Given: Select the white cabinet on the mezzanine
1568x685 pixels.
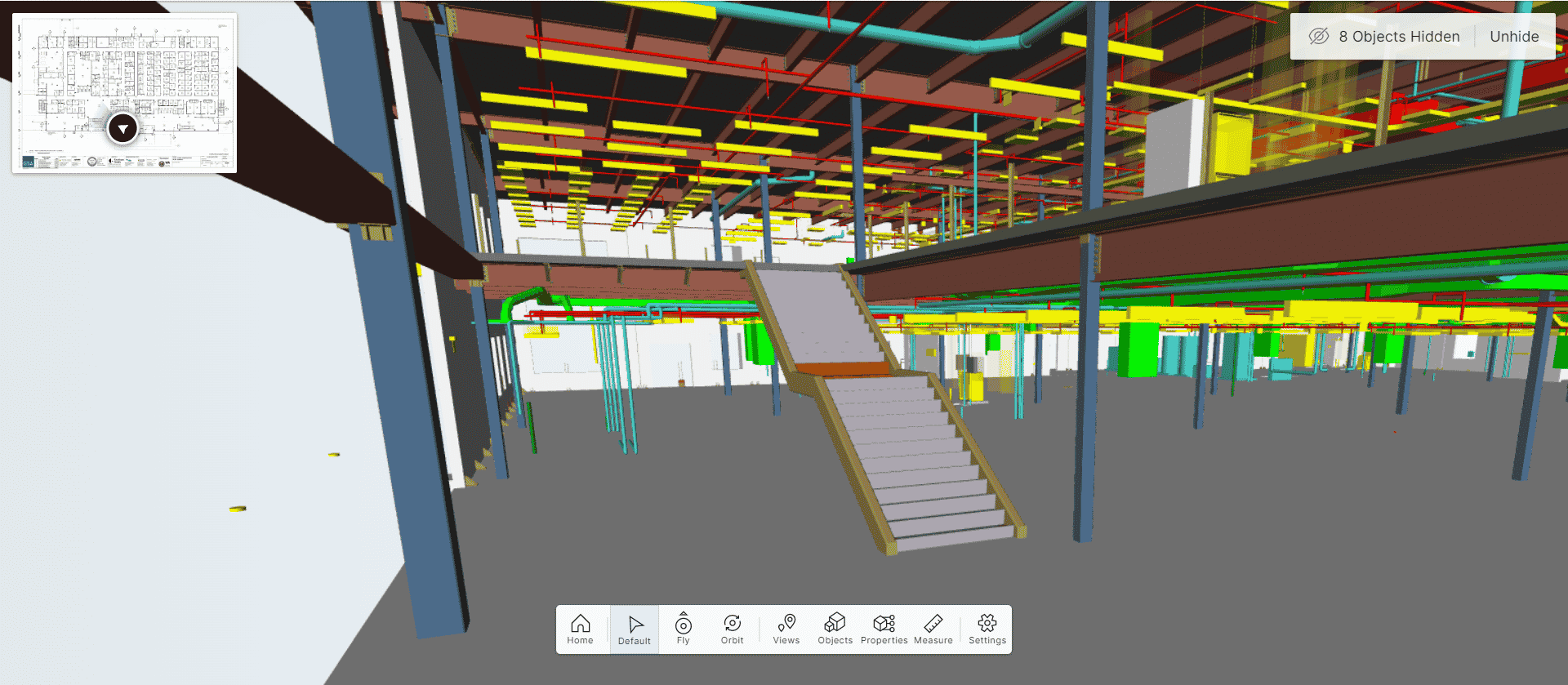Looking at the screenshot, I should (1174, 147).
